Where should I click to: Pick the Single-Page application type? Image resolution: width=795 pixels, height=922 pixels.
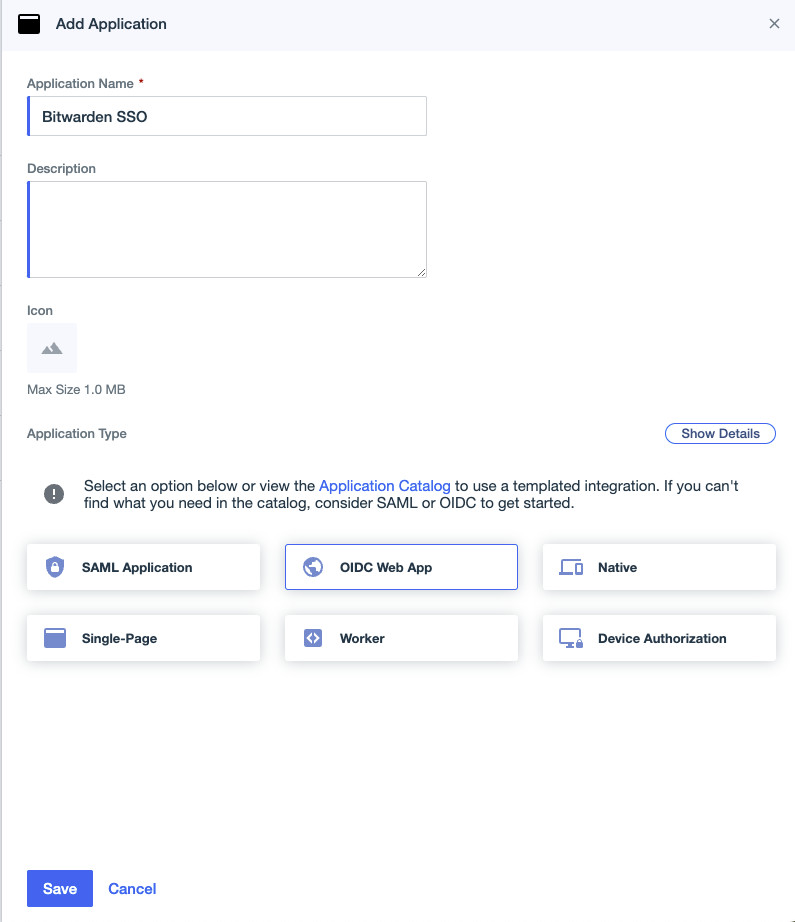click(x=143, y=638)
